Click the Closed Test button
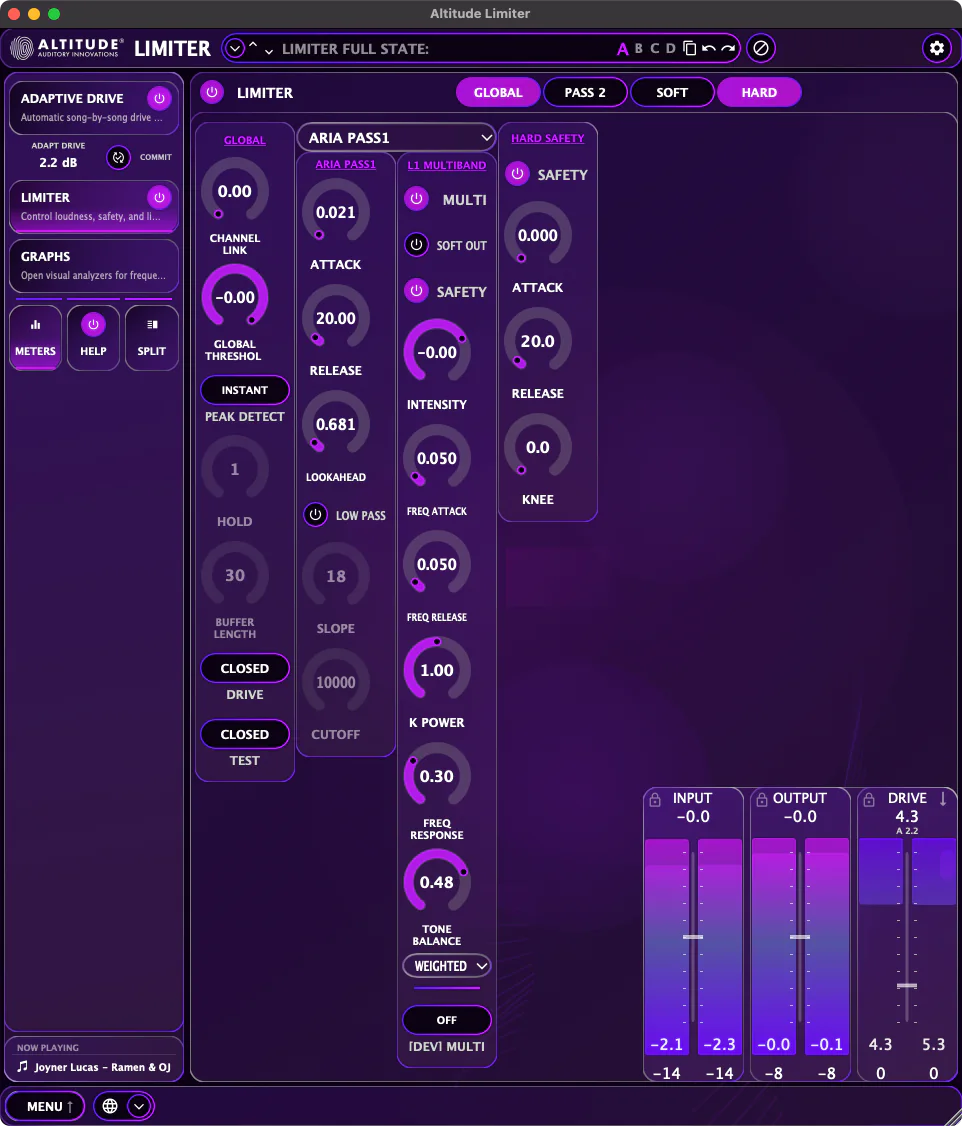Screen dimensions: 962x1126 245,734
